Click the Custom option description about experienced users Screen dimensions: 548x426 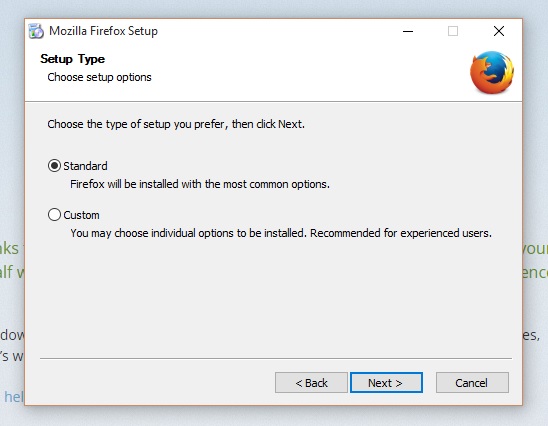(281, 233)
